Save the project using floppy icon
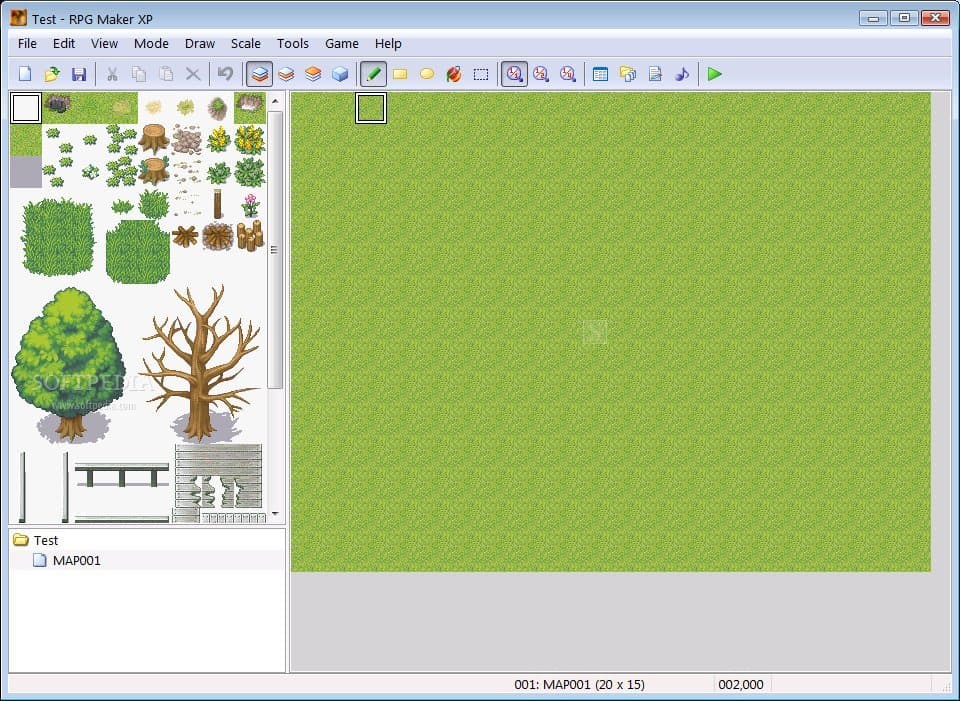 click(79, 74)
